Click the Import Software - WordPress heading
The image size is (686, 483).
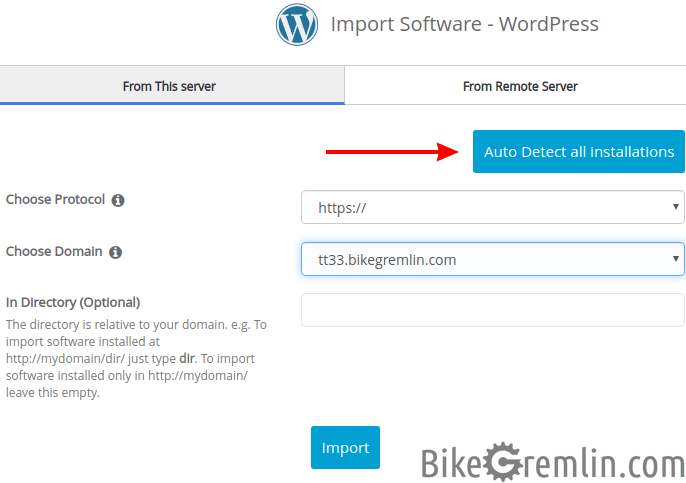(464, 24)
